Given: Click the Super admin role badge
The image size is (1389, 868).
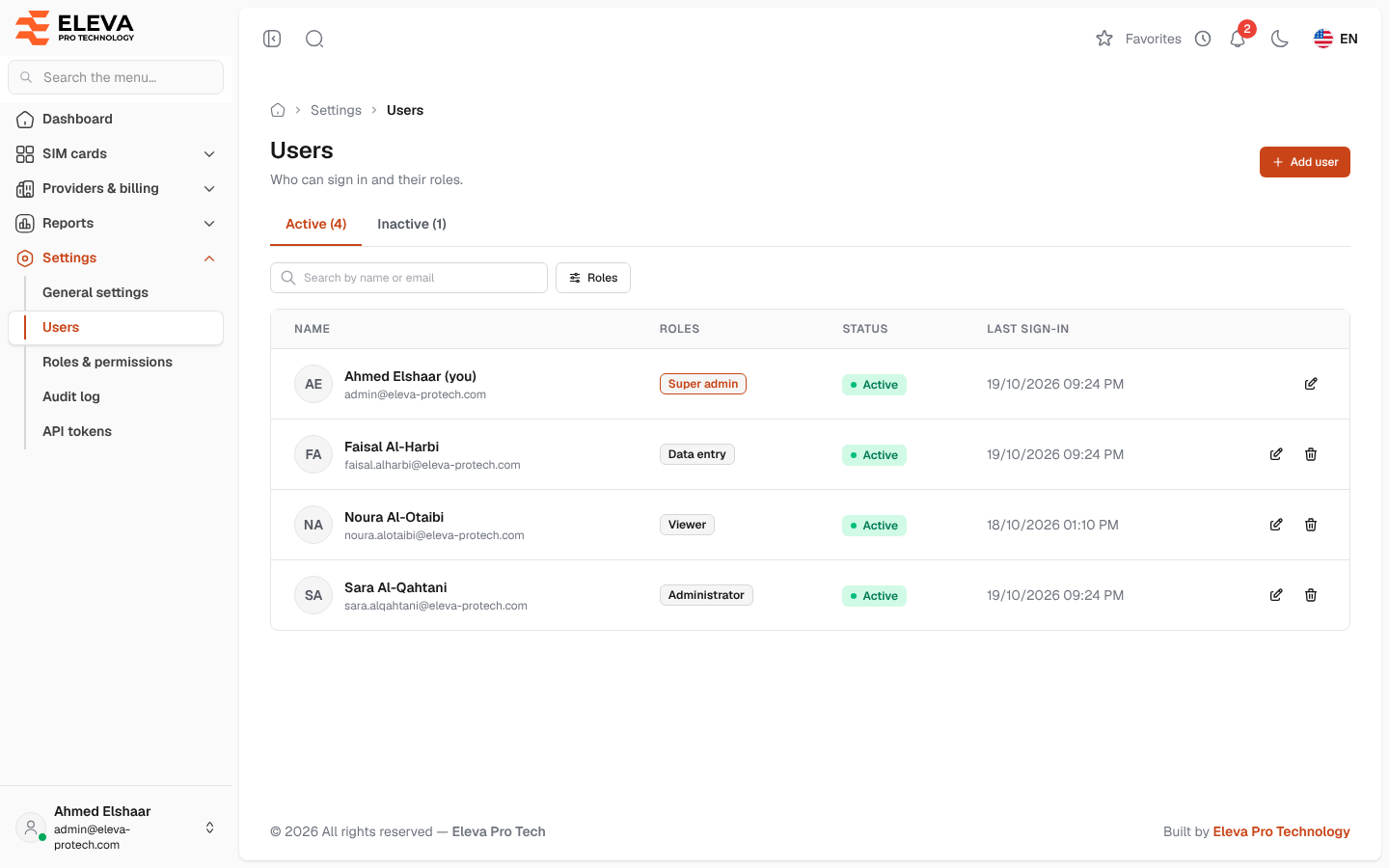Looking at the screenshot, I should (x=703, y=384).
